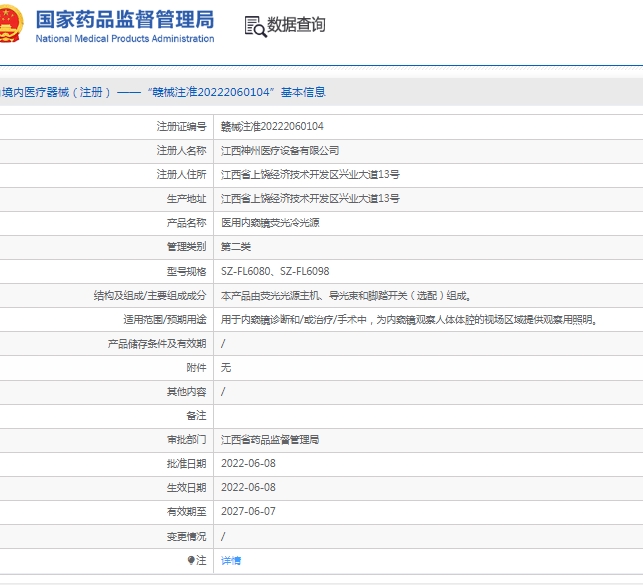The height and width of the screenshot is (585, 643).
Task: Click the 注册人住所 label
Action: pyautogui.click(x=181, y=175)
